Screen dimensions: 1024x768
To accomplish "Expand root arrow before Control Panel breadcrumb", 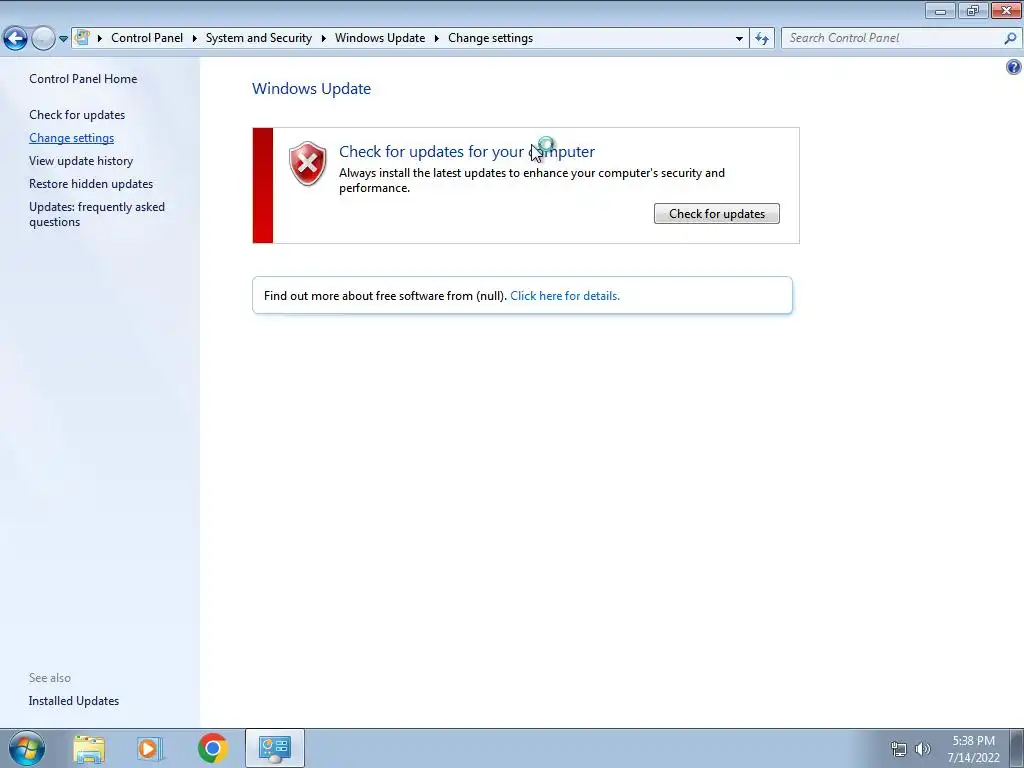I will pyautogui.click(x=100, y=39).
